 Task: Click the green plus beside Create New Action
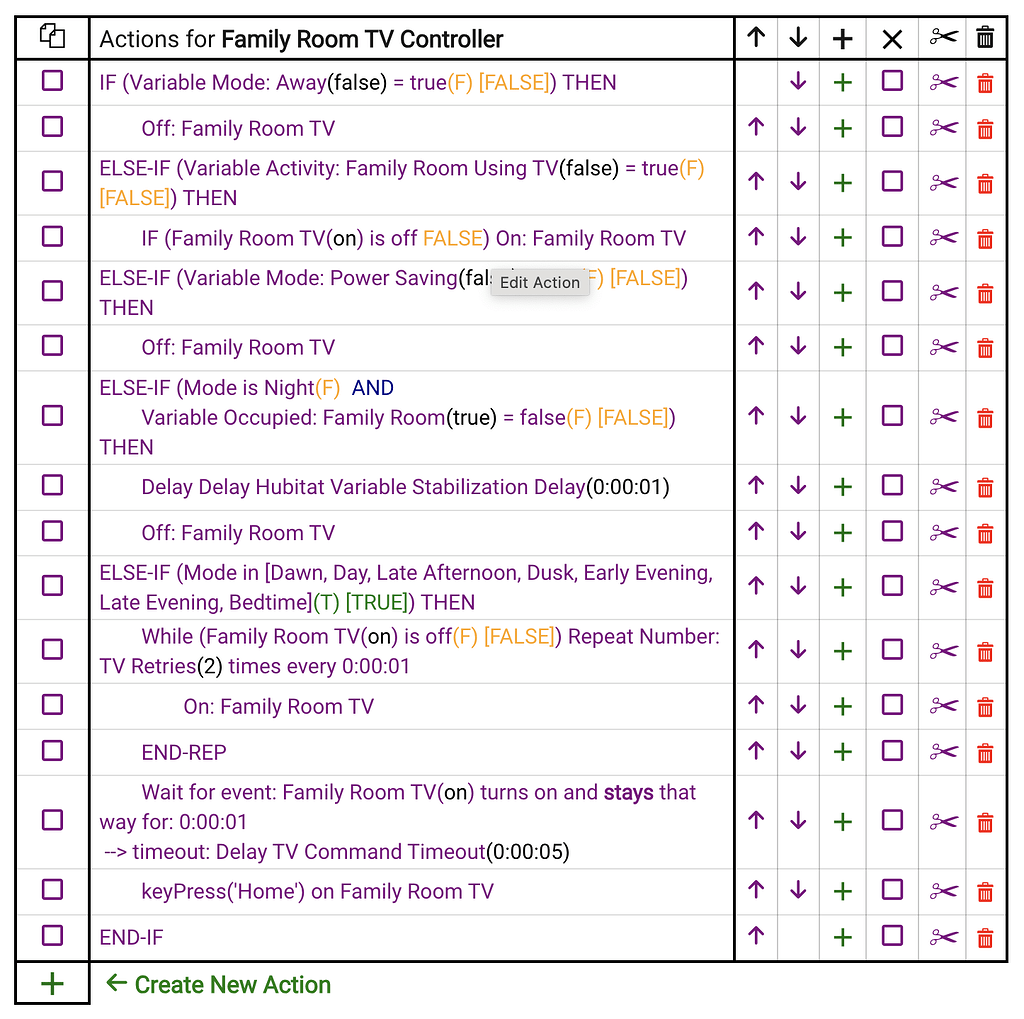(x=52, y=985)
